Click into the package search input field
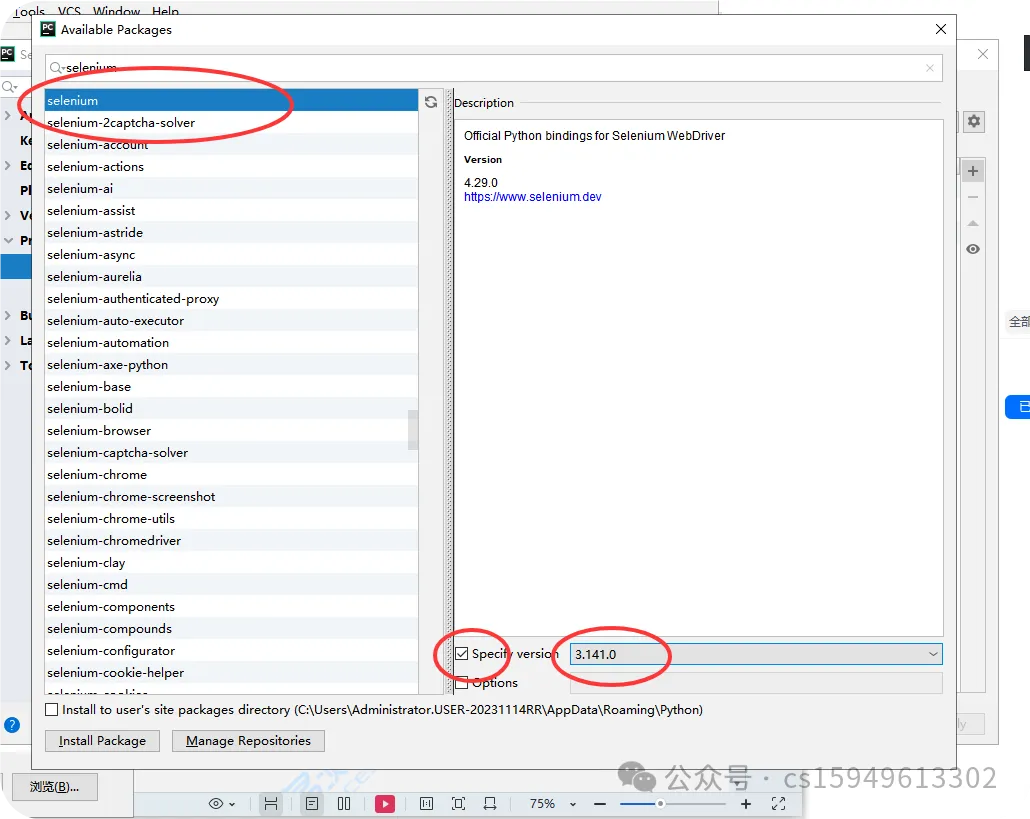The width and height of the screenshot is (1030, 819). (493, 68)
